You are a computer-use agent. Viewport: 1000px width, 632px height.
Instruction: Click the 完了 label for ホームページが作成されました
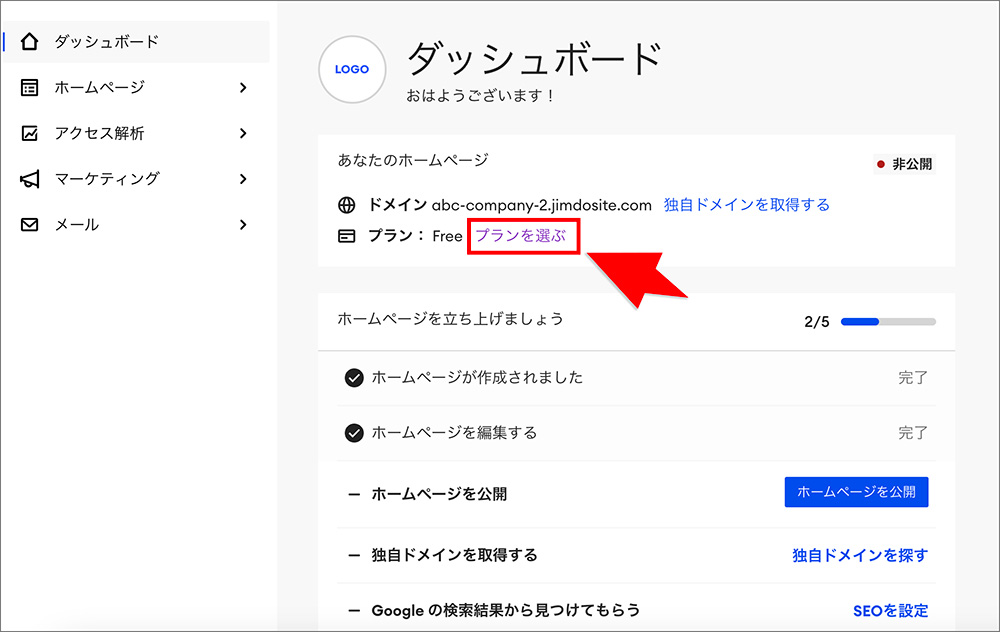(x=913, y=378)
